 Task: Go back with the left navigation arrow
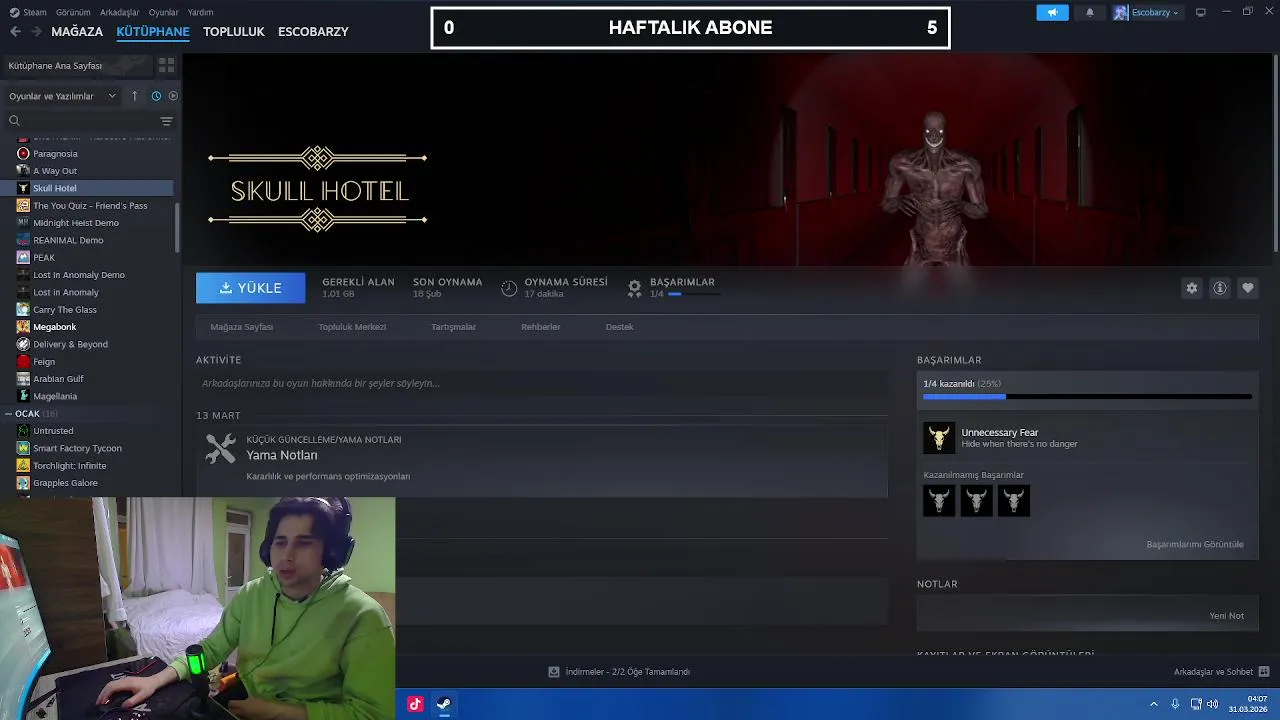coord(15,31)
